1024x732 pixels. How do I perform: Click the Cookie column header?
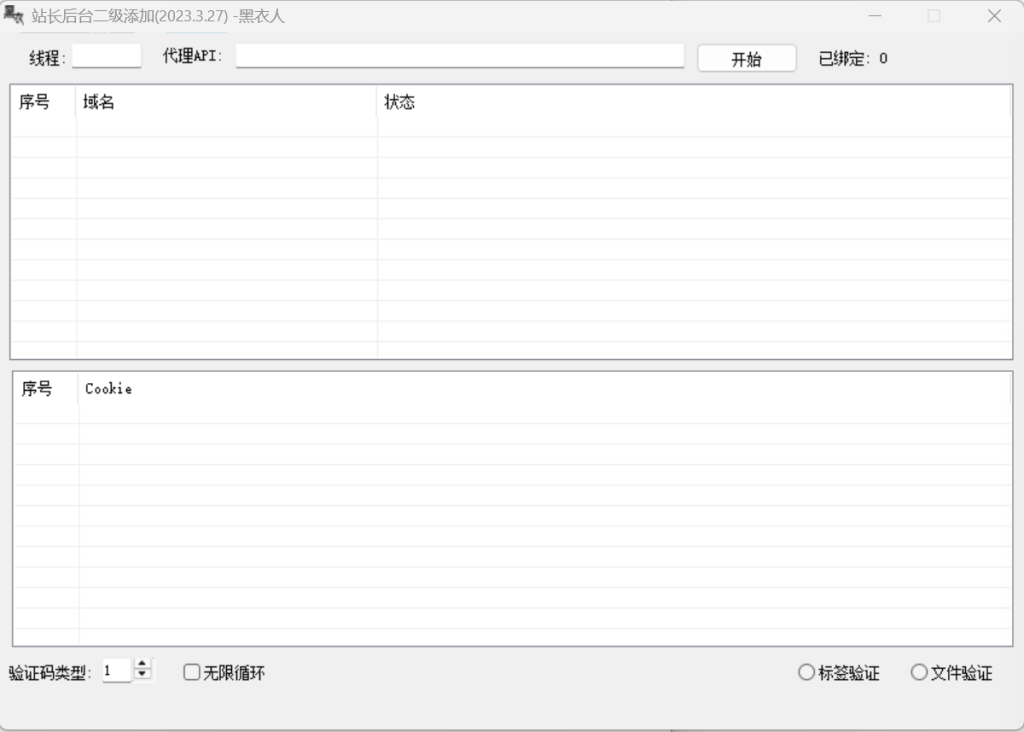click(109, 388)
